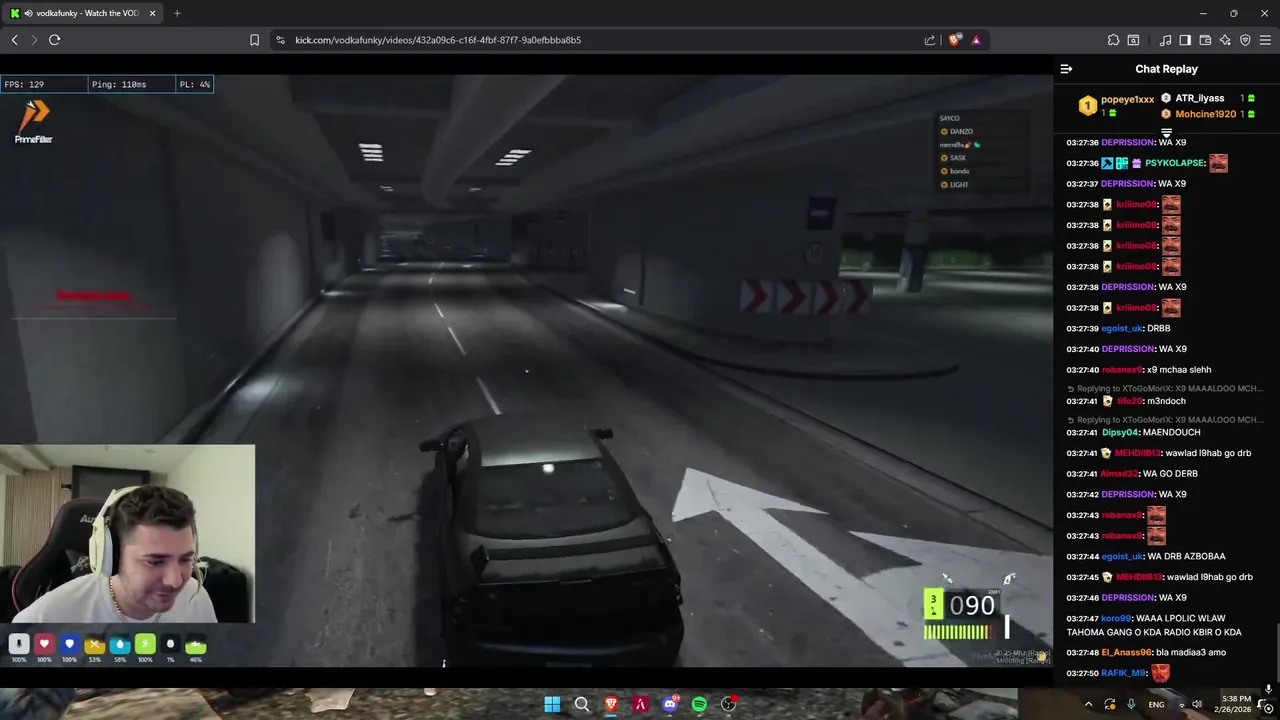Open the Brave VPN shield icon

click(1245, 40)
